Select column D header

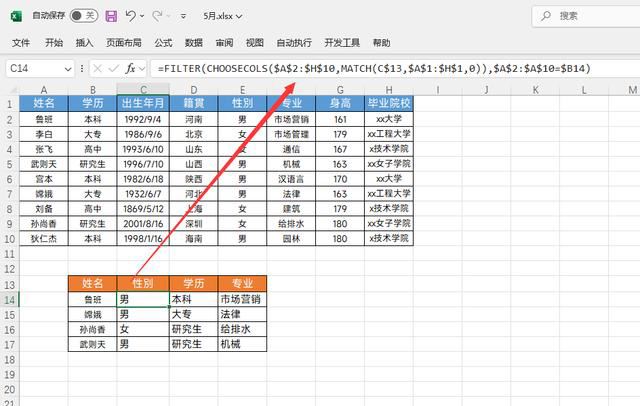point(194,90)
